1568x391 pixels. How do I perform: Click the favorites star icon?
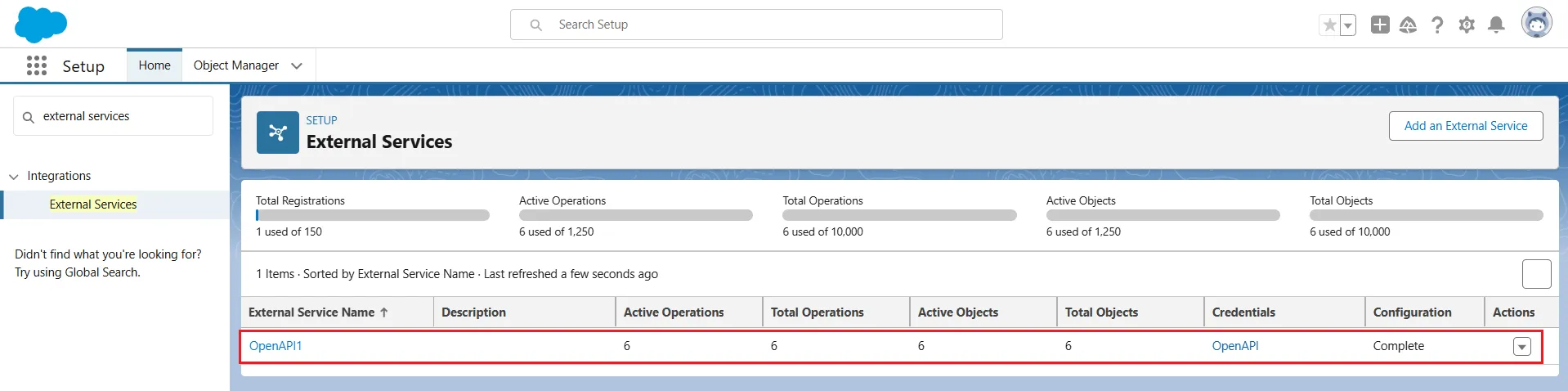coord(1329,25)
